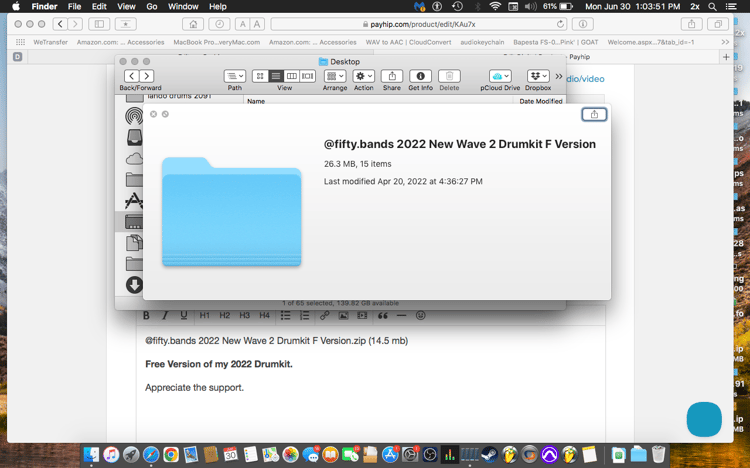This screenshot has width=750, height=468.
Task: Share the Quick Look previewed folder
Action: (x=594, y=114)
